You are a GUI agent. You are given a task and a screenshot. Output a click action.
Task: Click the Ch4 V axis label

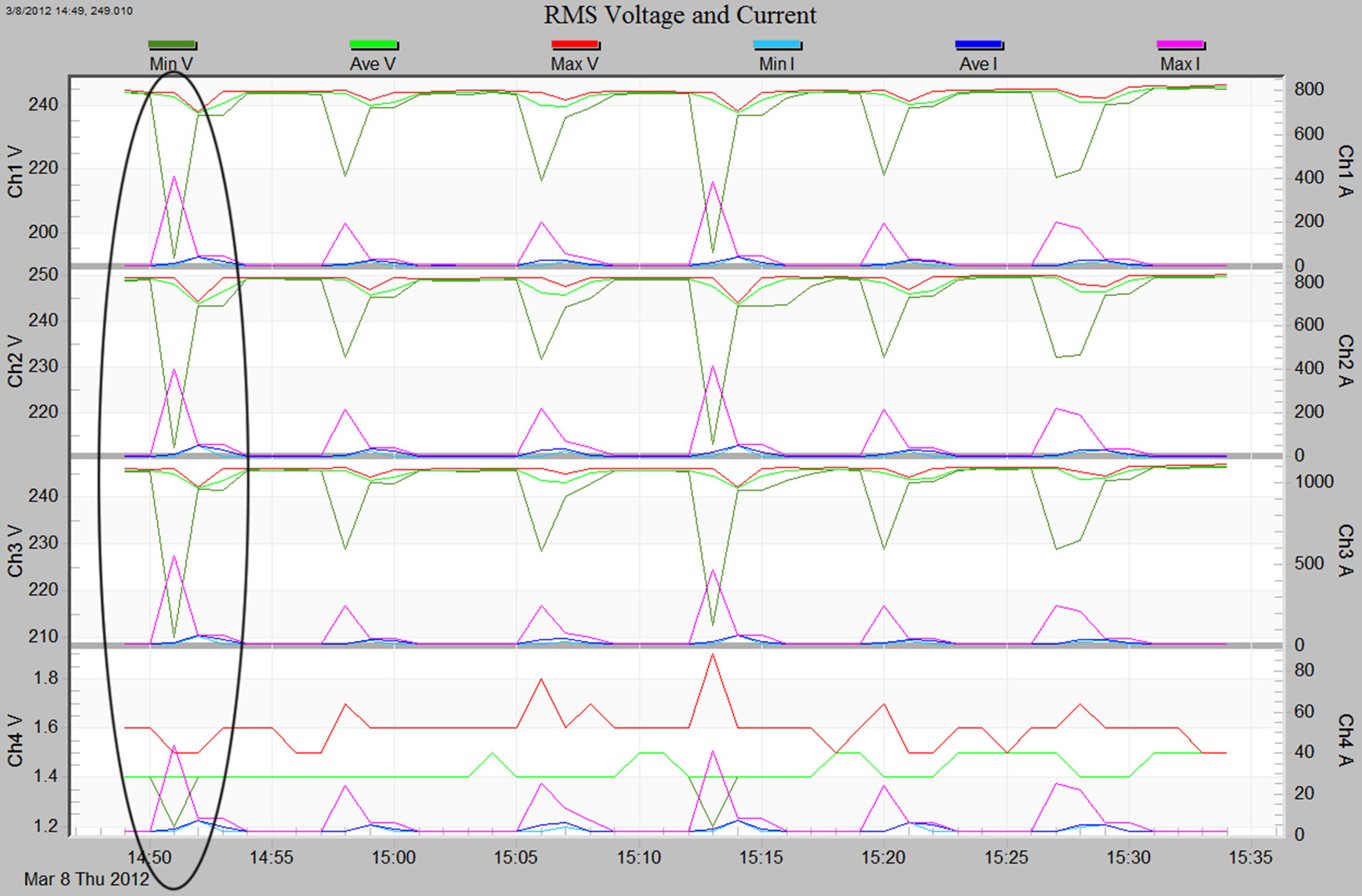pos(15,741)
